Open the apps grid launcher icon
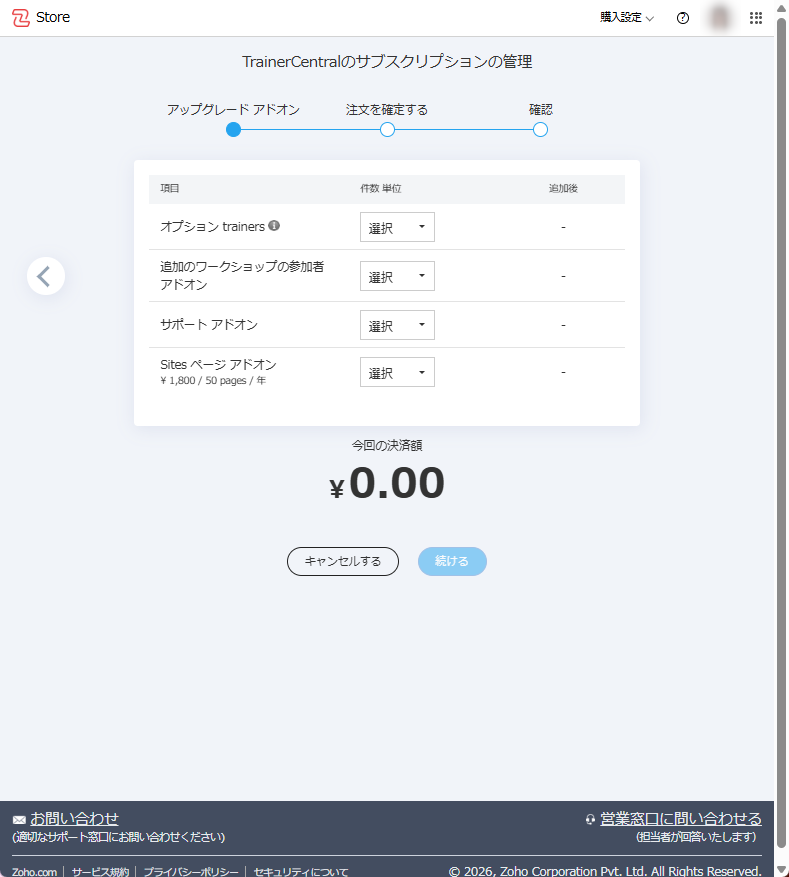 click(756, 18)
